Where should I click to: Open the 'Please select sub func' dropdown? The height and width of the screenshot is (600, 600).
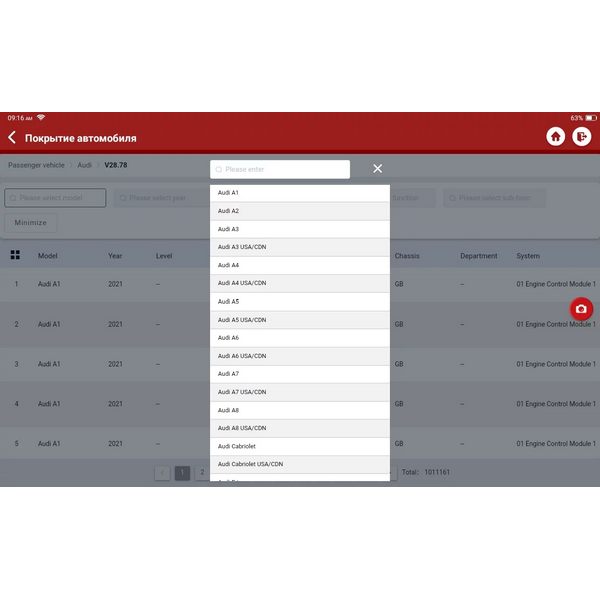point(494,197)
